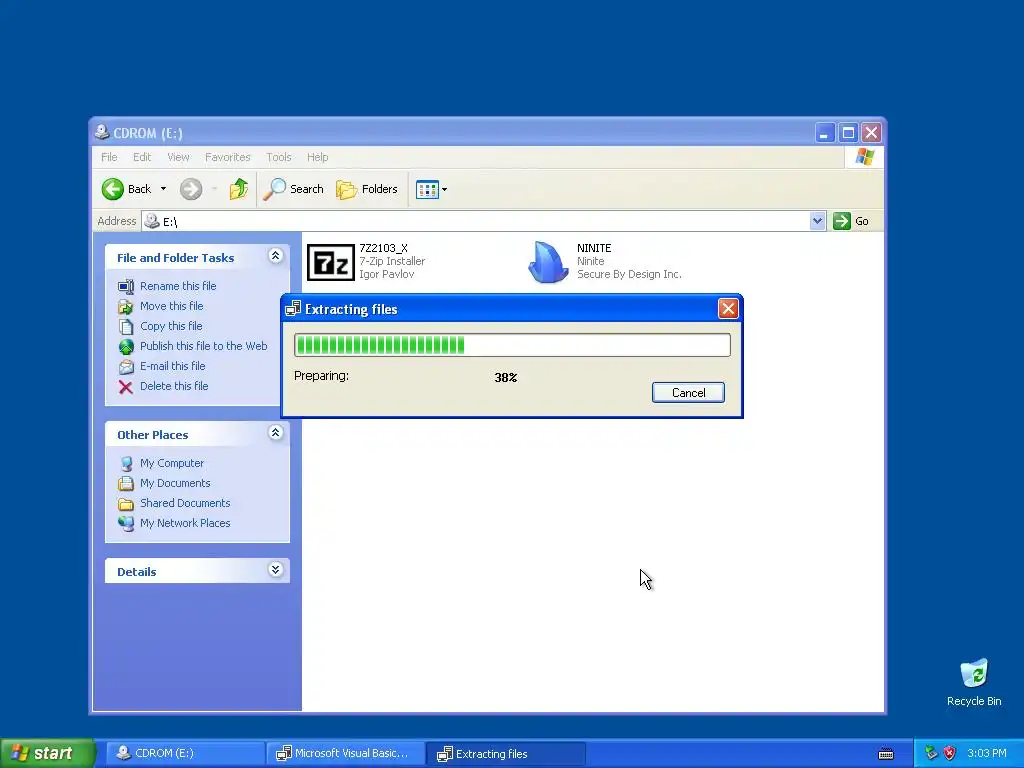The width and height of the screenshot is (1024, 768).
Task: Open the Help menu
Action: tap(317, 157)
